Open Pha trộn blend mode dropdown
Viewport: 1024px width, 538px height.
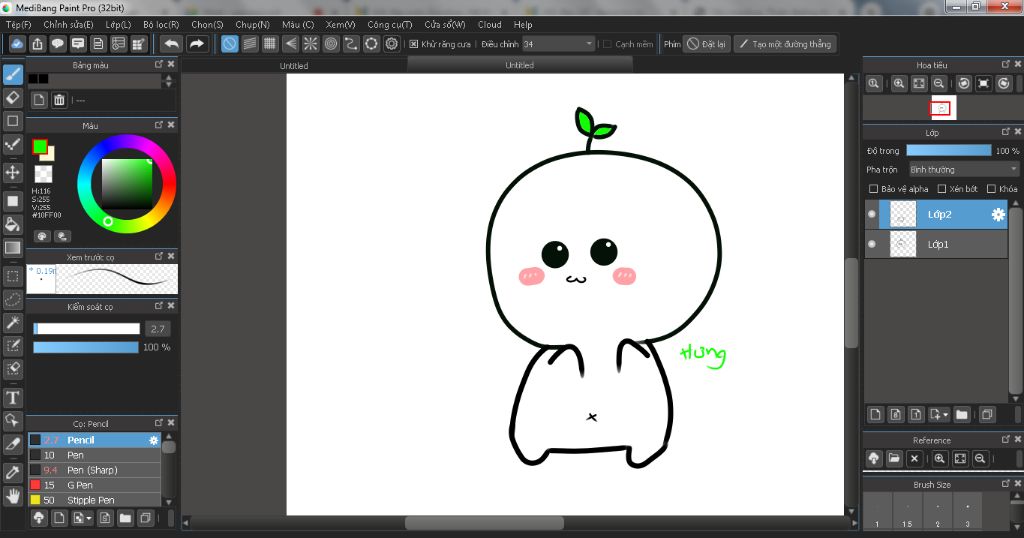coord(963,169)
